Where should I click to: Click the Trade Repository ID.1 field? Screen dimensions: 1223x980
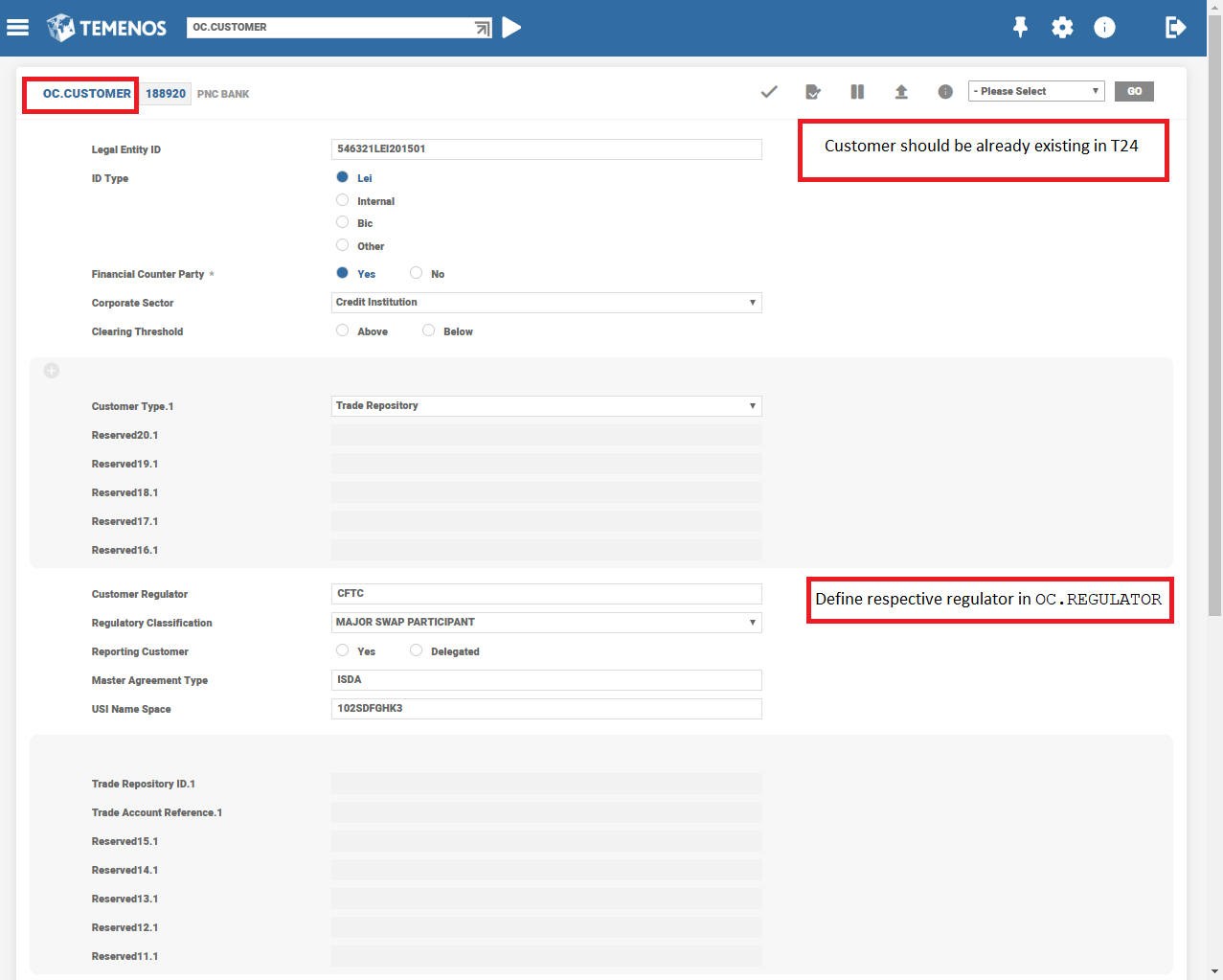(x=546, y=784)
